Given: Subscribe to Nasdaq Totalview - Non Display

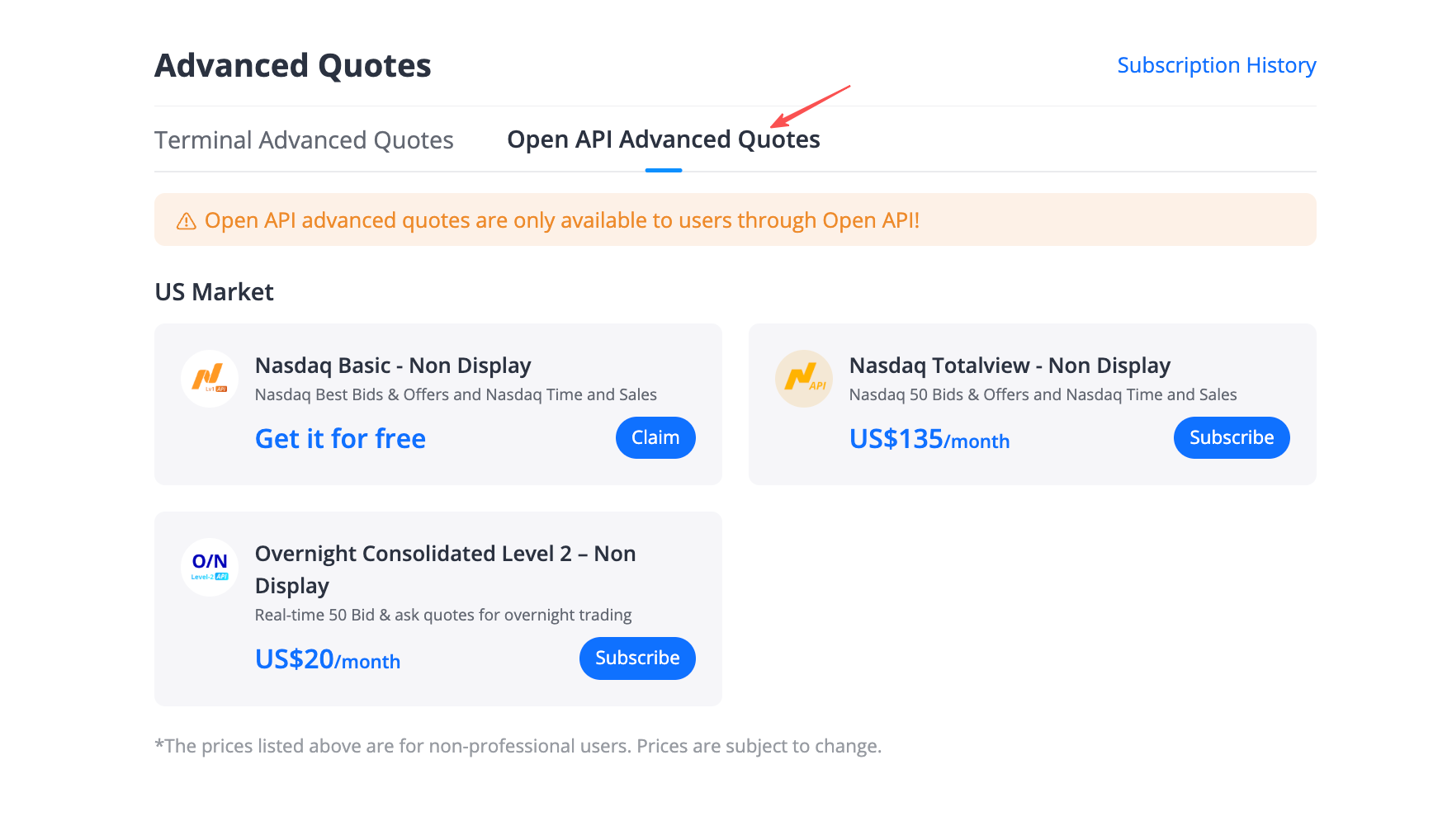Looking at the screenshot, I should click(x=1232, y=437).
